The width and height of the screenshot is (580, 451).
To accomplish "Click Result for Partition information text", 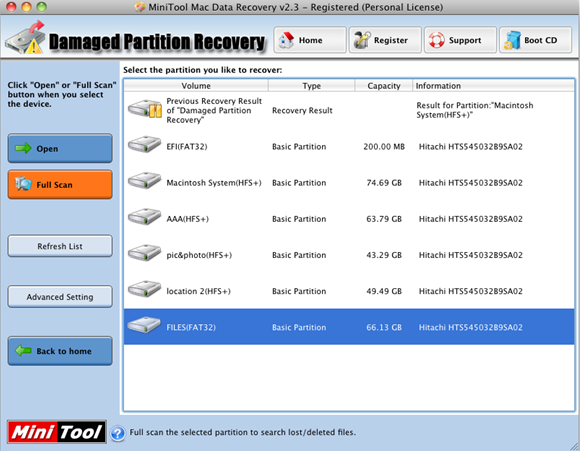I will (x=475, y=110).
